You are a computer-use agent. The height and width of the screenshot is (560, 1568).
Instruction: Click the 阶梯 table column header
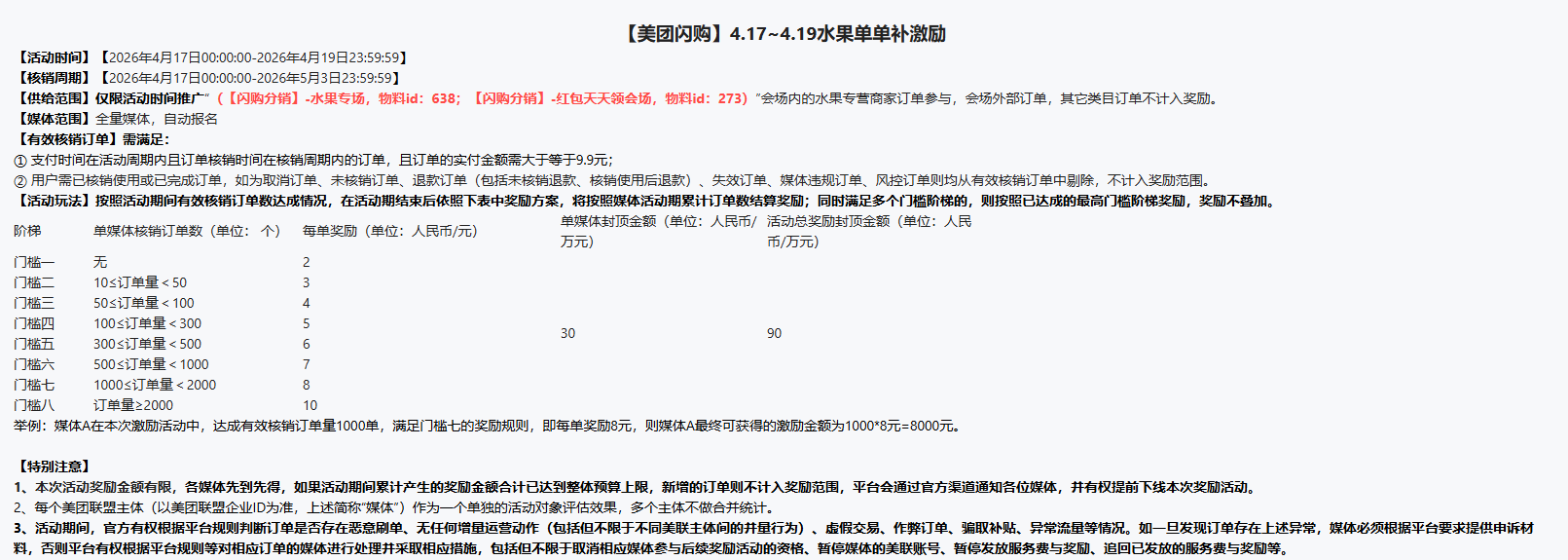coord(27,231)
